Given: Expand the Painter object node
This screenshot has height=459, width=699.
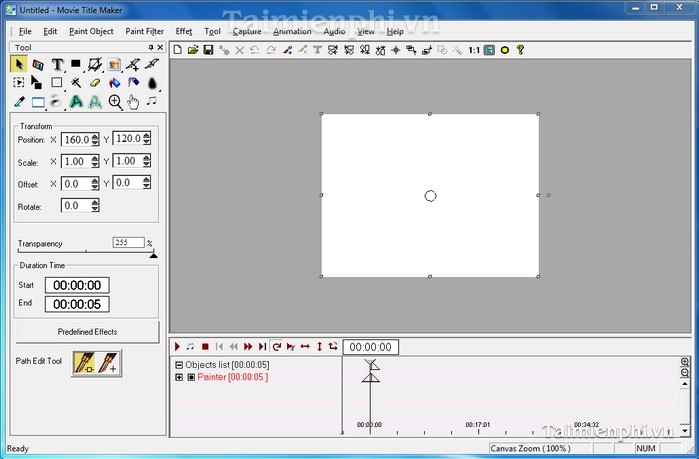Looking at the screenshot, I should (x=179, y=377).
